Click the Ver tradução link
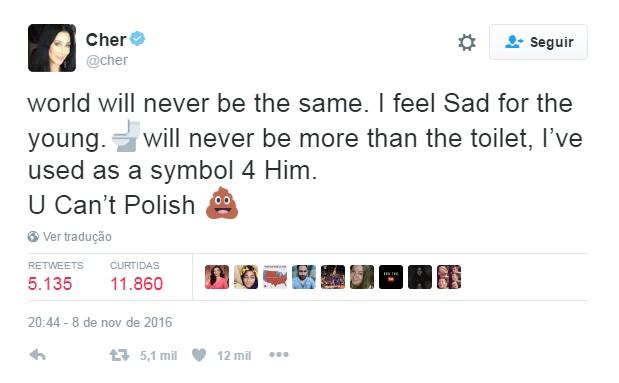The image size is (619, 383). (77, 237)
